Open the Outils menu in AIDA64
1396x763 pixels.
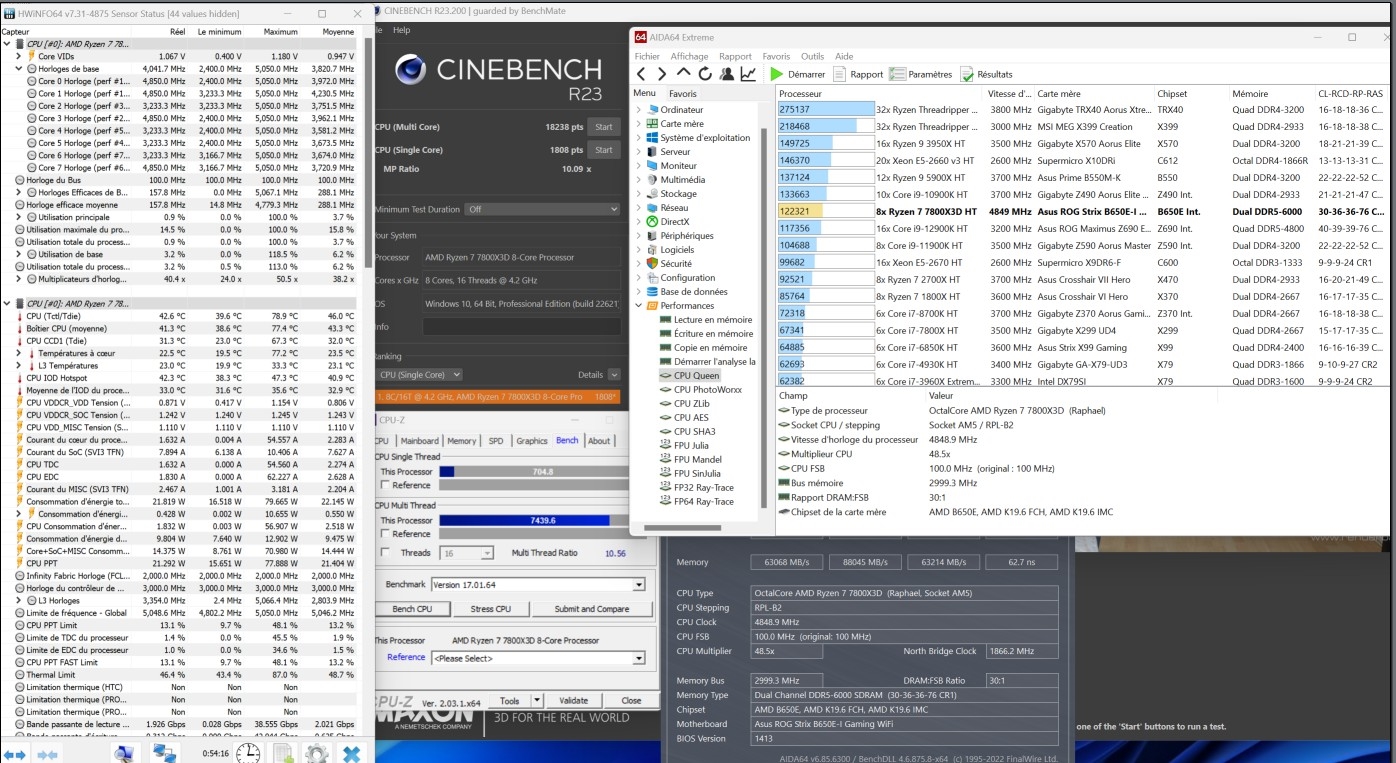tap(812, 57)
